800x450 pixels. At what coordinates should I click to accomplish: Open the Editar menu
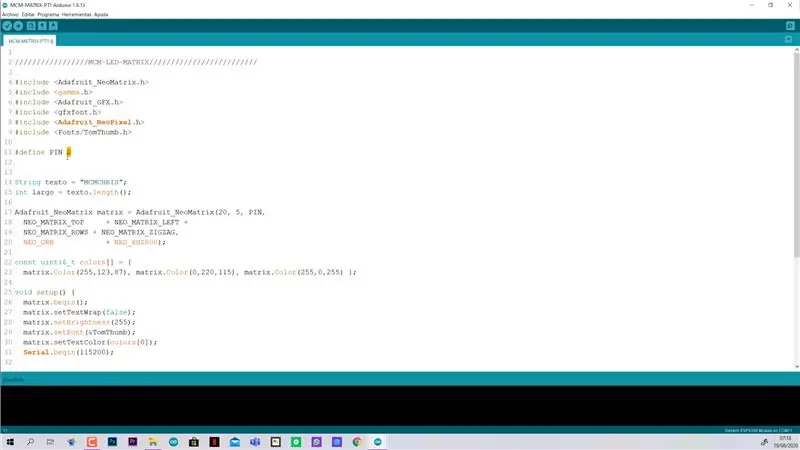point(28,14)
